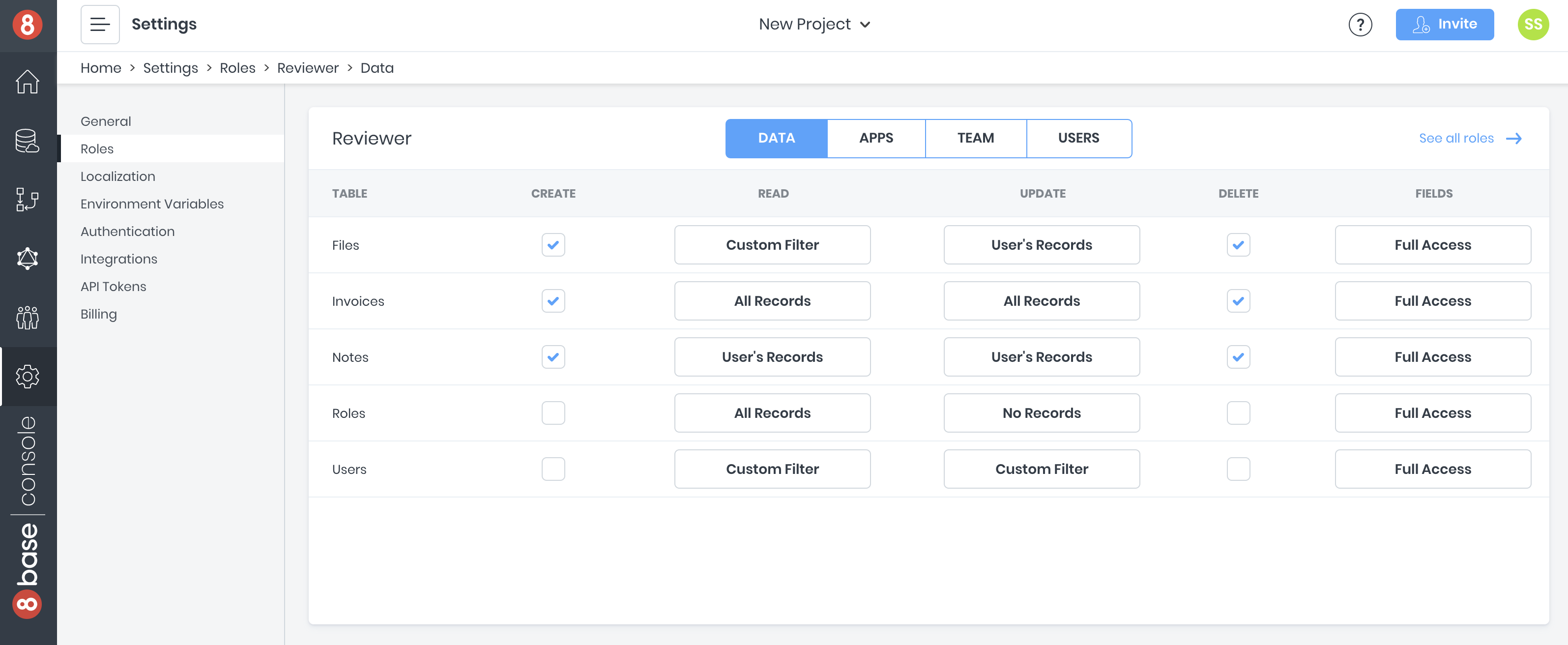The height and width of the screenshot is (645, 1568).
Task: Expand the New Project dropdown
Action: [814, 25]
